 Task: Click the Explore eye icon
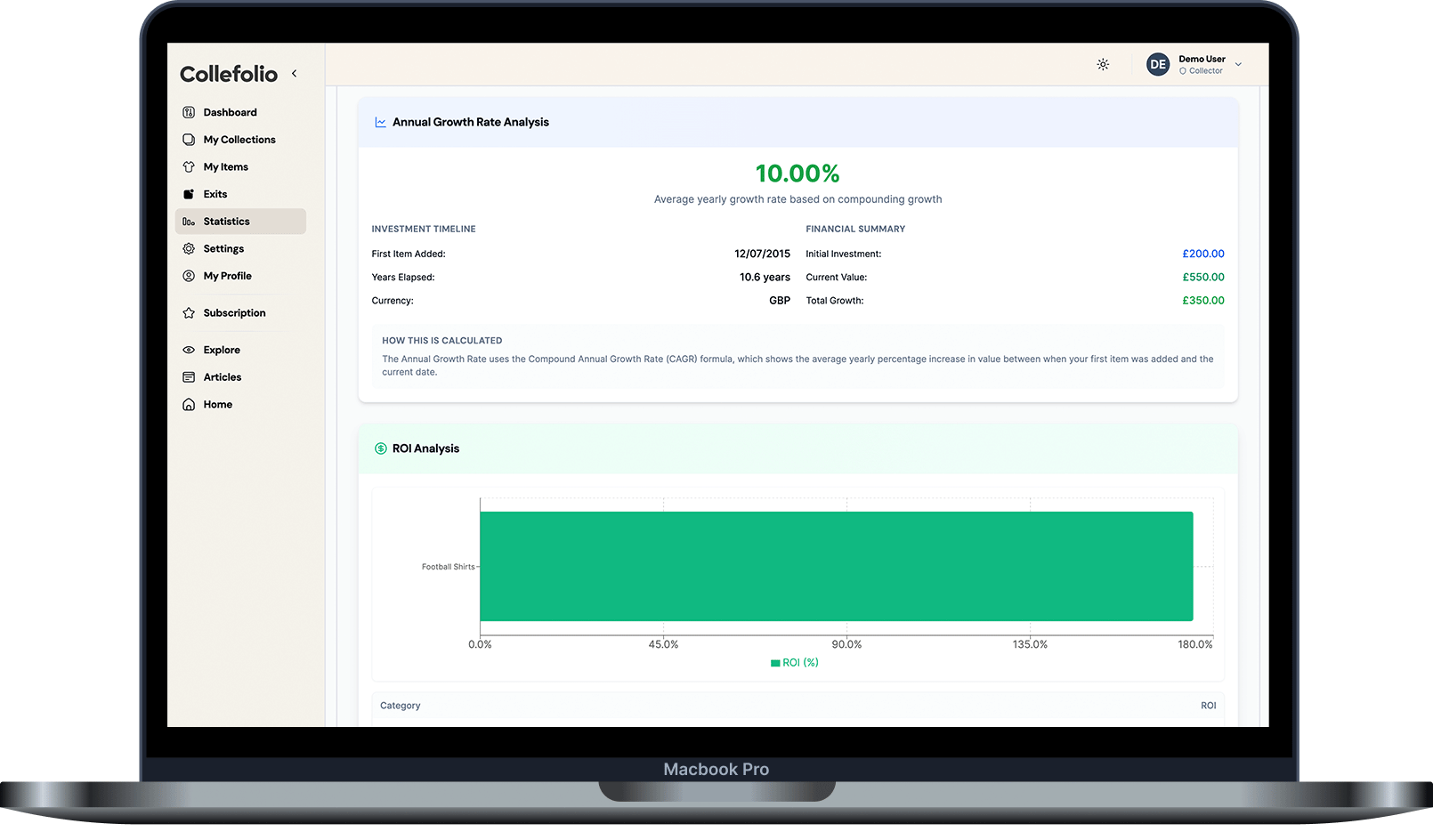(189, 350)
